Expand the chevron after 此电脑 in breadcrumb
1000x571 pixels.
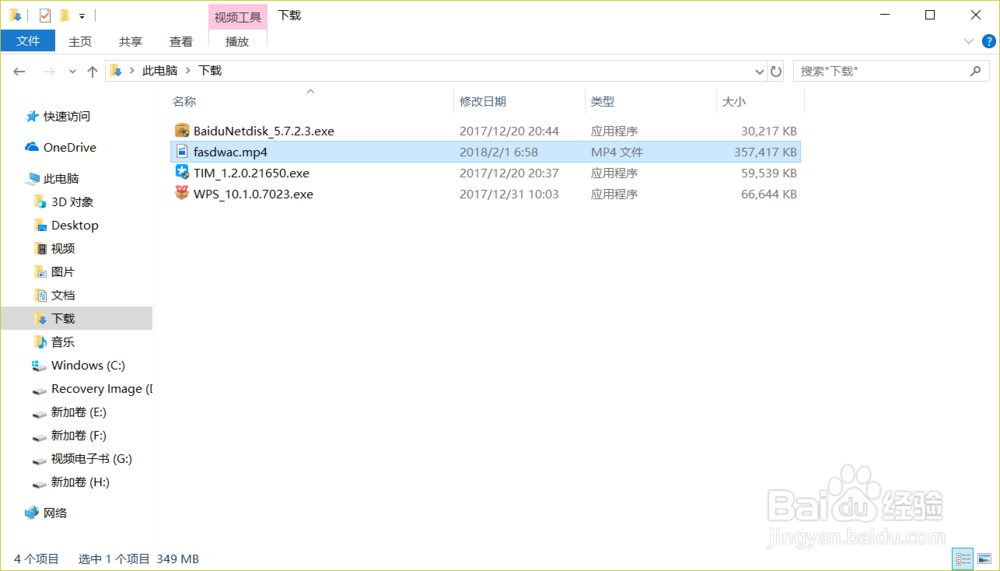pyautogui.click(x=188, y=71)
